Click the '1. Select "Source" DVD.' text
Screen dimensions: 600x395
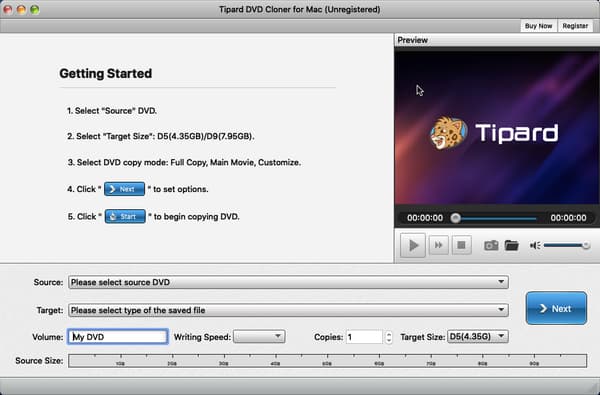click(112, 111)
